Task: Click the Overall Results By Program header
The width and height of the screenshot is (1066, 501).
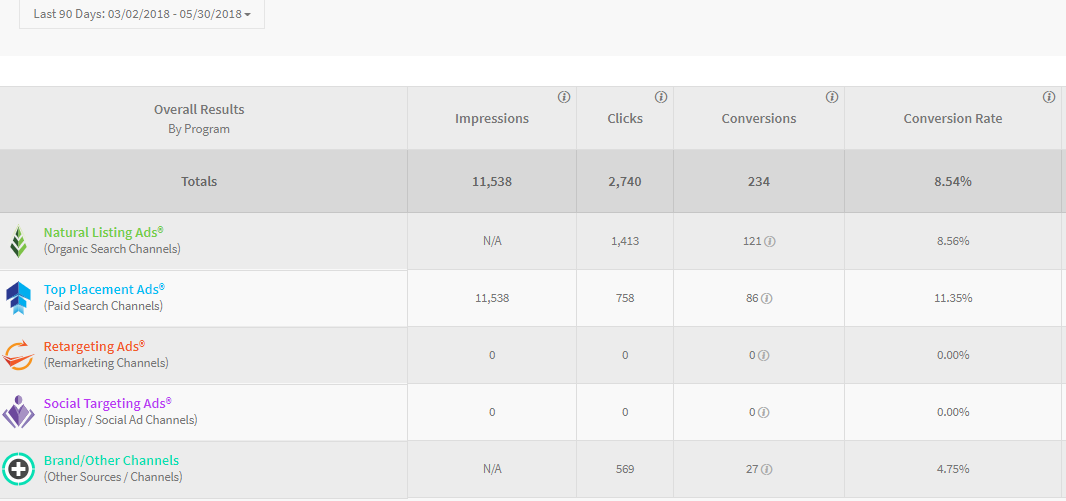Action: tap(199, 118)
